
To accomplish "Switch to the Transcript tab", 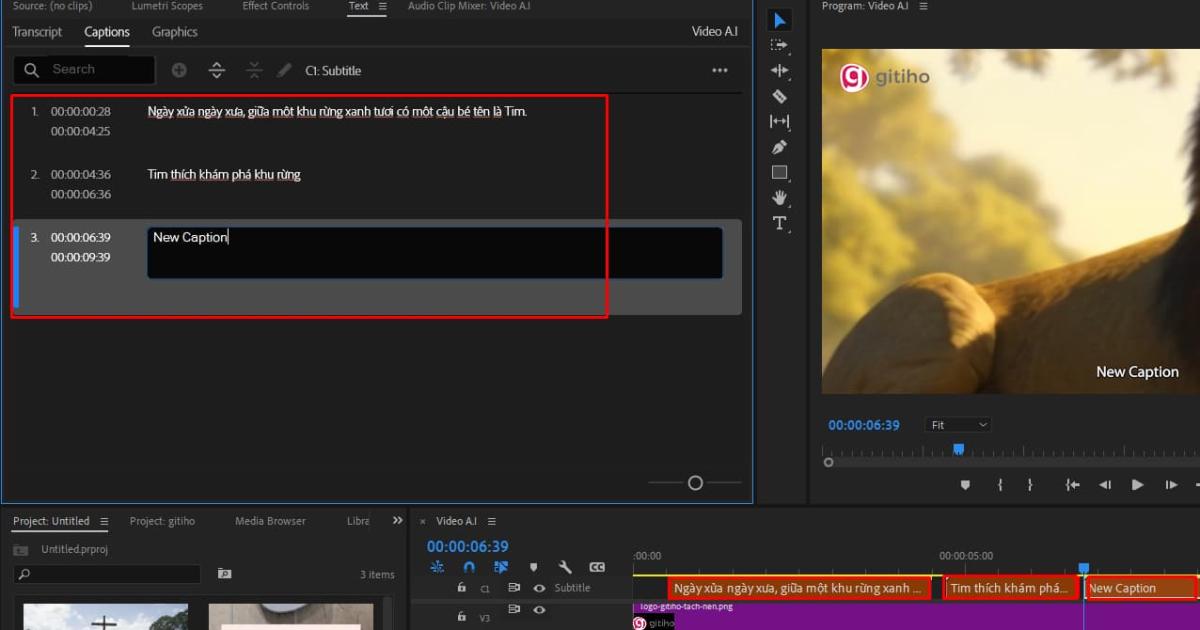I will pos(37,31).
